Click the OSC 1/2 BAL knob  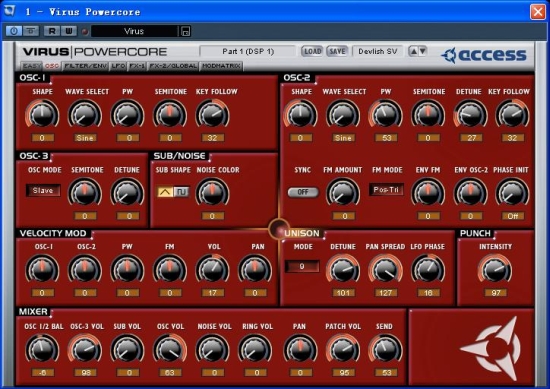point(42,349)
